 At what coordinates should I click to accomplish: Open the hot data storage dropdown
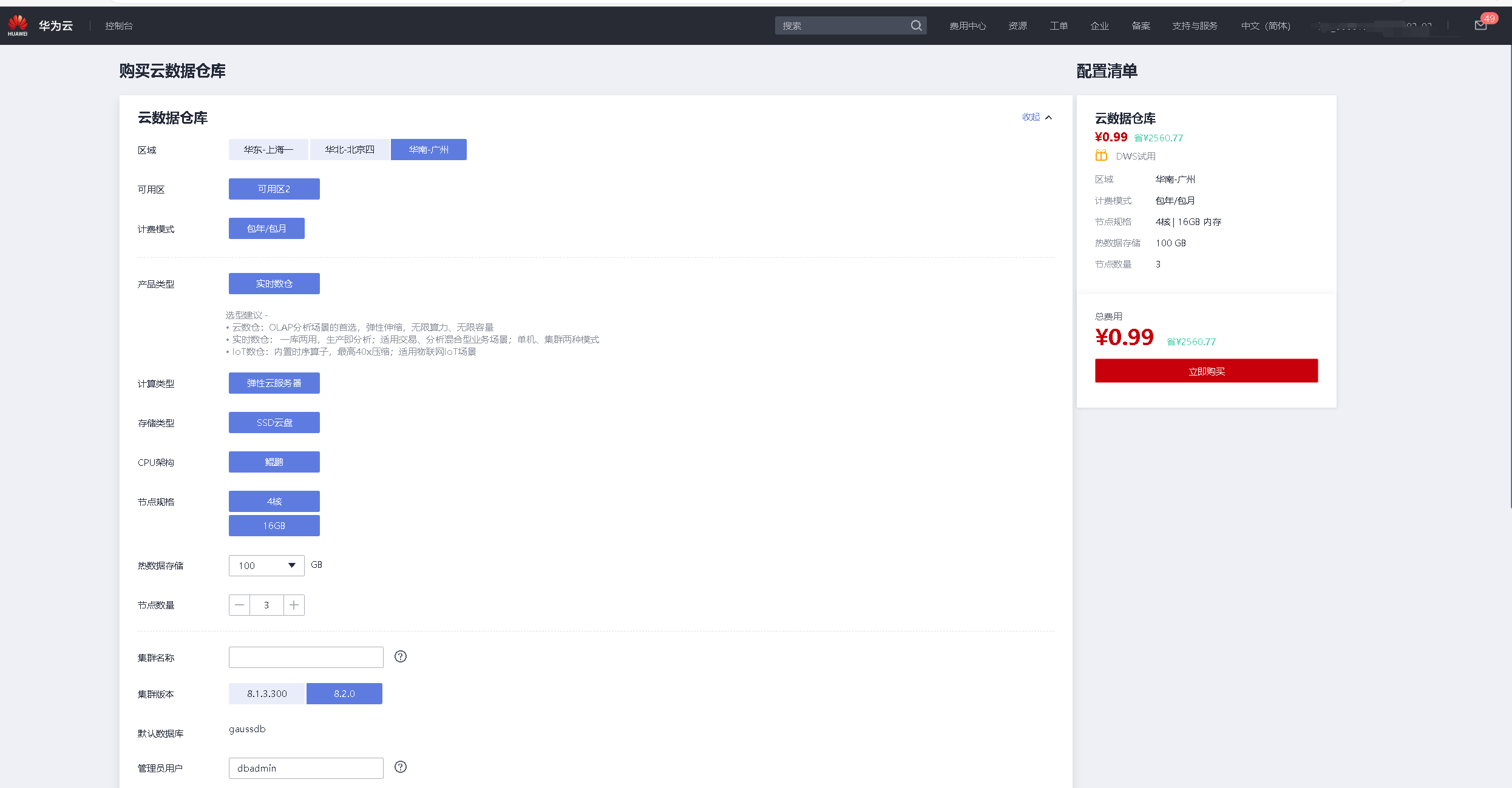tap(266, 565)
